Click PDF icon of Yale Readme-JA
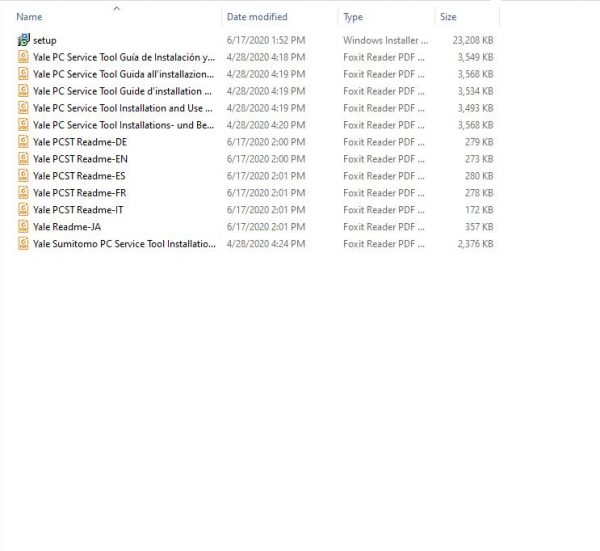The height and width of the screenshot is (551, 600). [23, 227]
